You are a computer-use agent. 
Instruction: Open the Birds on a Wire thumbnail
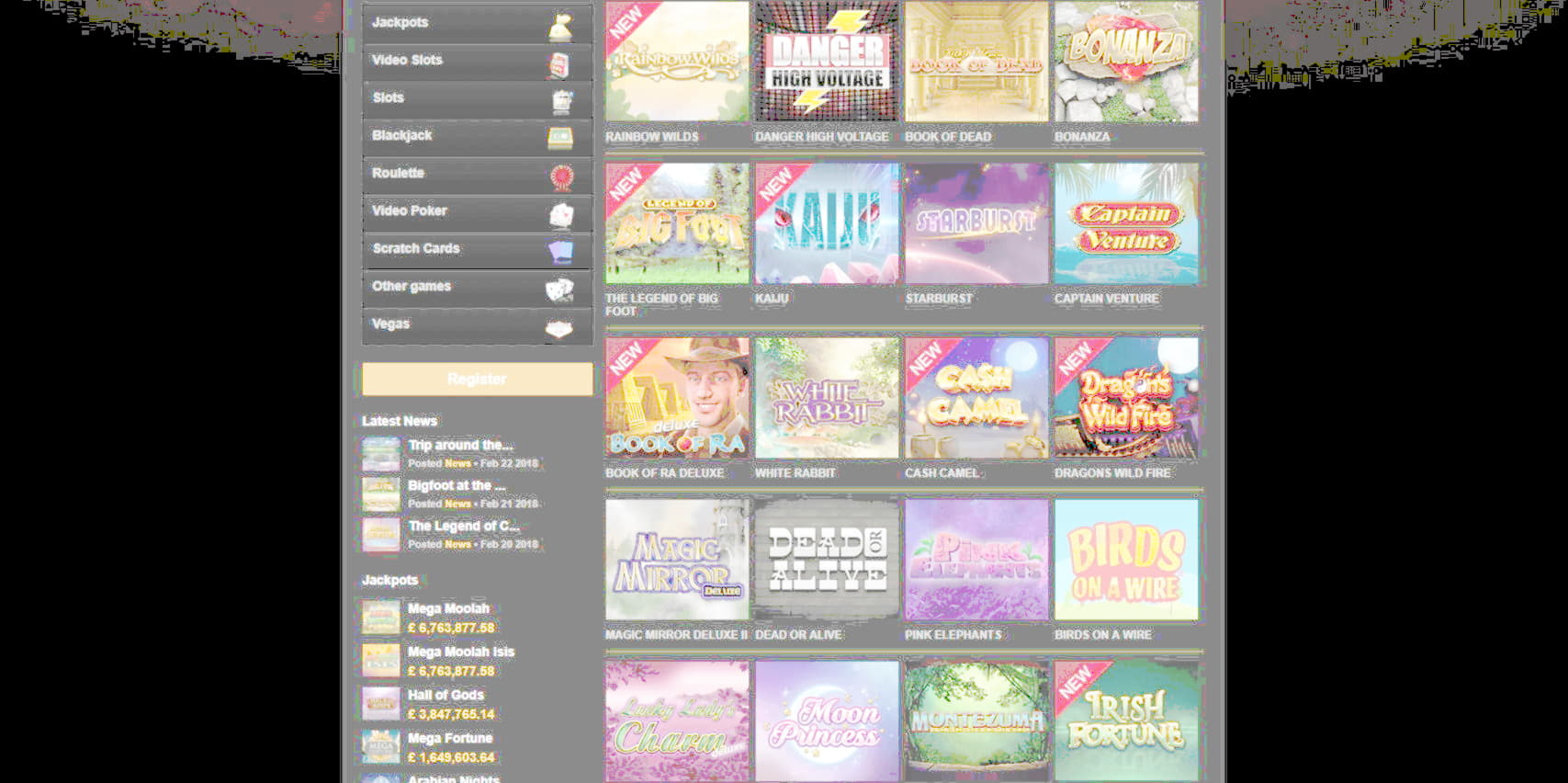[1126, 560]
